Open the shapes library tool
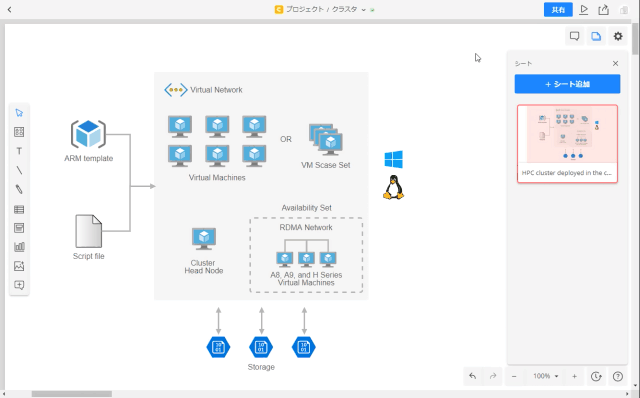The image size is (640, 398). point(19,132)
